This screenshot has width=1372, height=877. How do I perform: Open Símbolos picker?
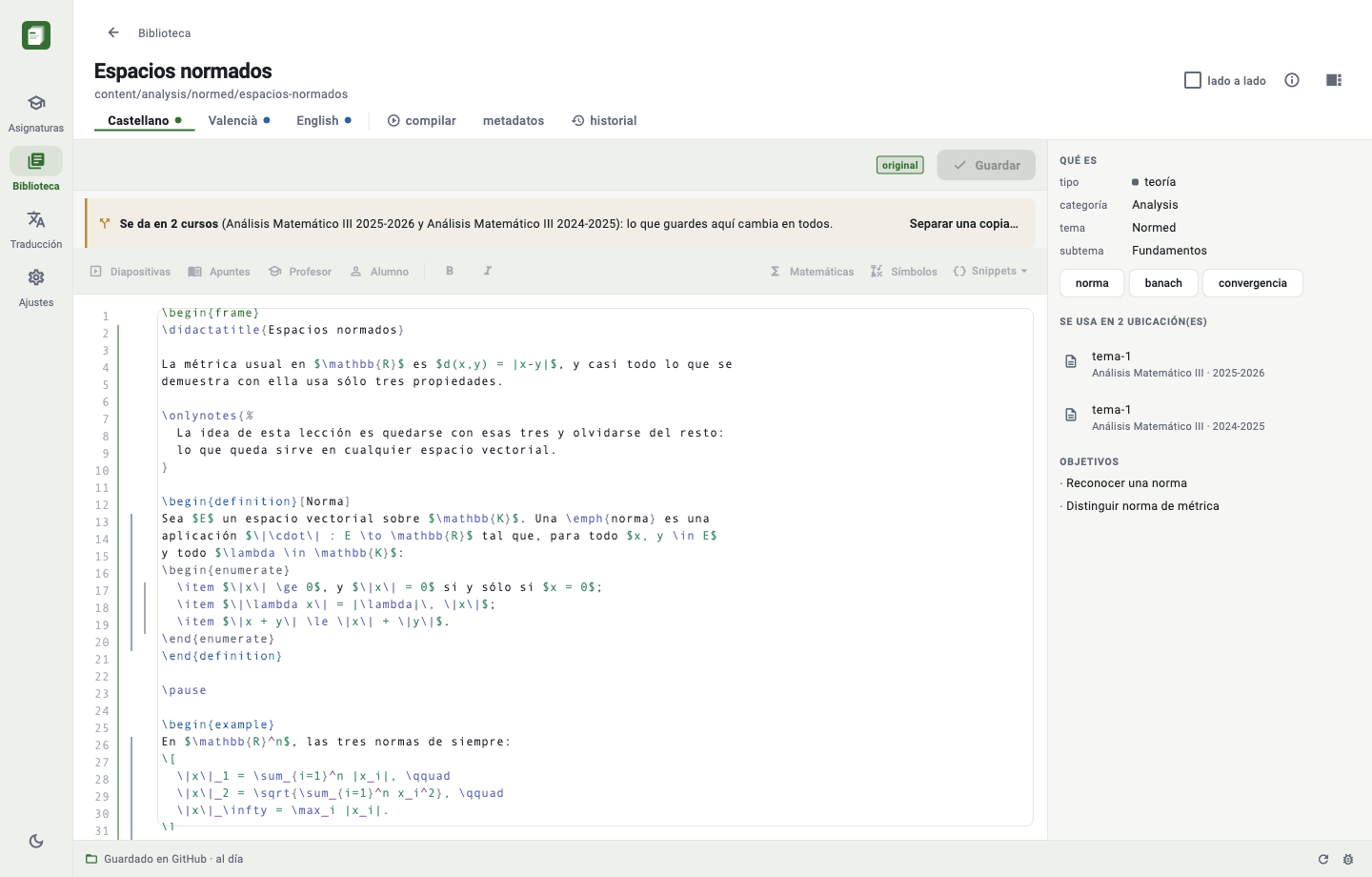904,272
